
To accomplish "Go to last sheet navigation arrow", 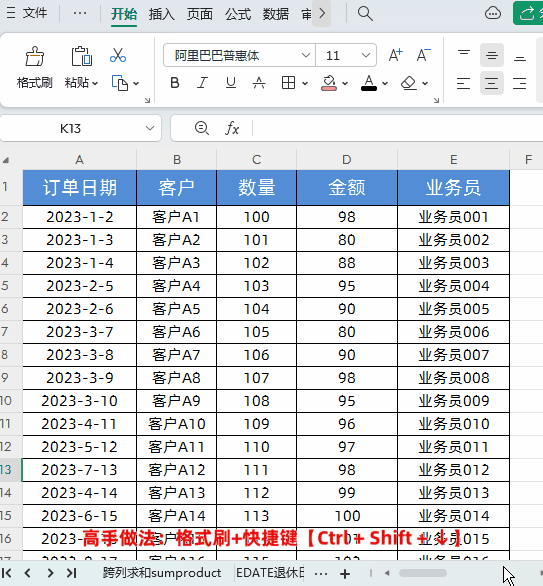I will tap(71, 573).
